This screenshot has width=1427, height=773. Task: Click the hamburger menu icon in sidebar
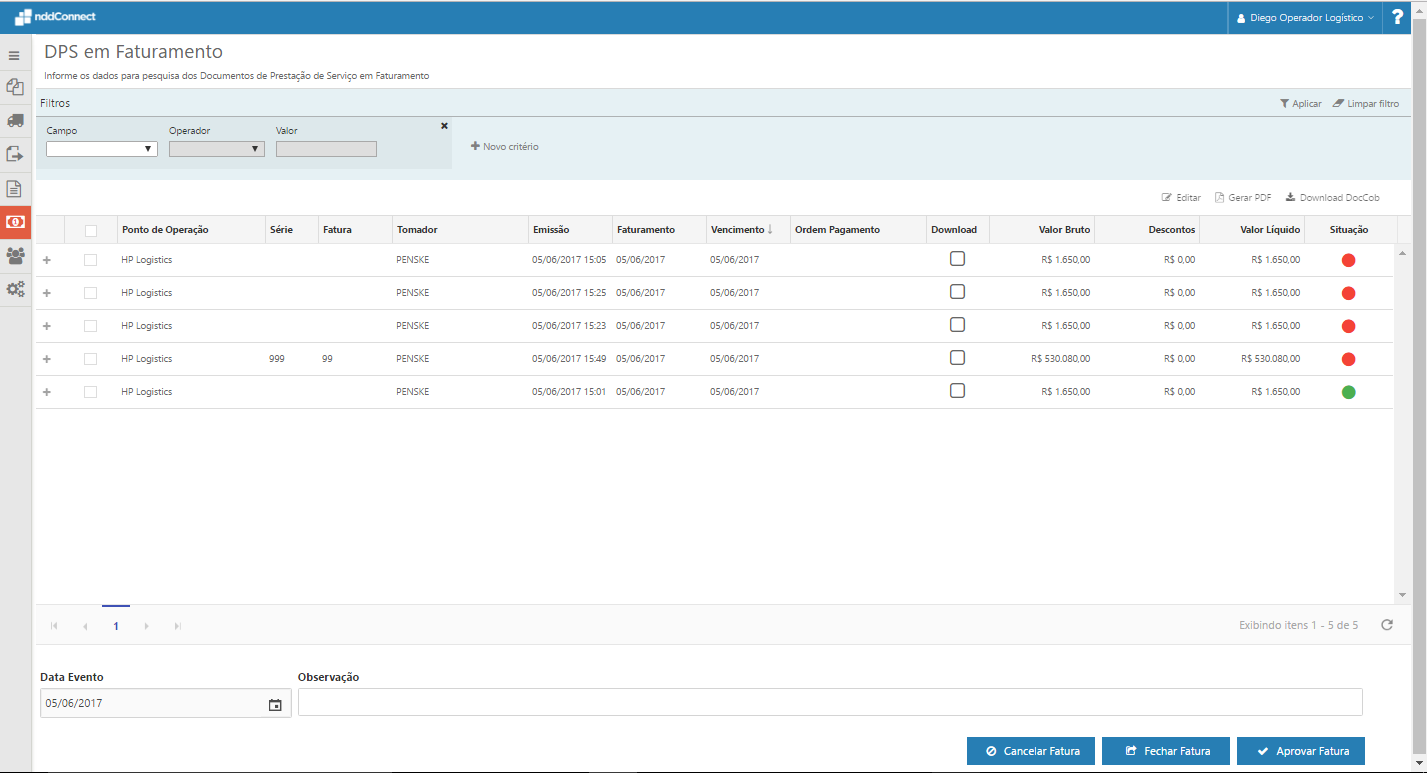tap(14, 55)
